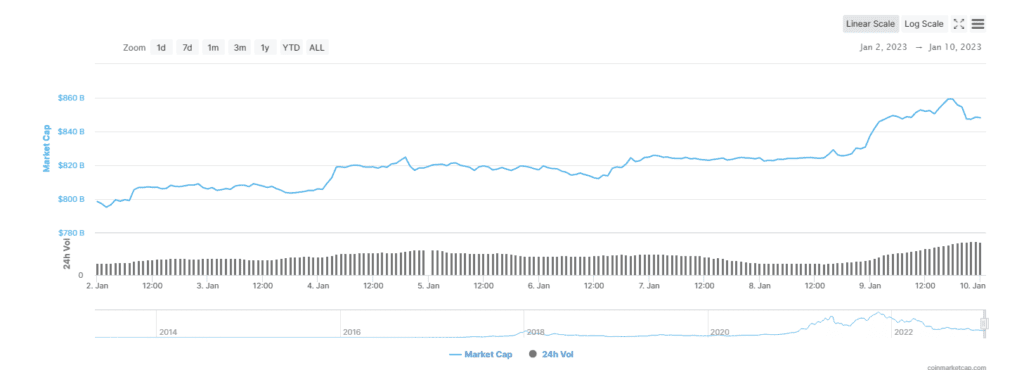Show ALL time range
The width and height of the screenshot is (1024, 370).
tap(317, 48)
